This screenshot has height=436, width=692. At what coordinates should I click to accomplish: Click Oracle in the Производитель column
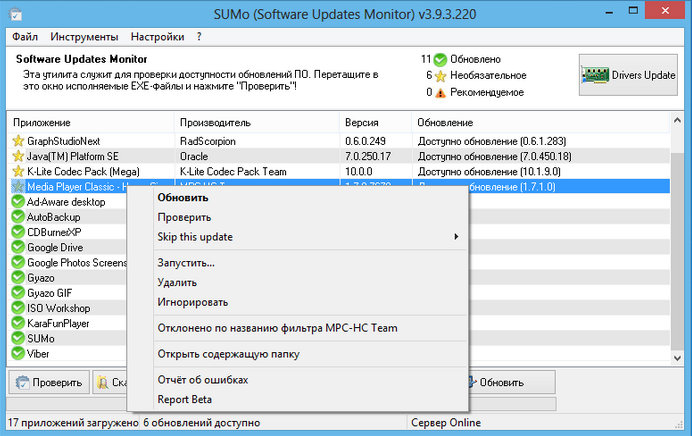tap(194, 156)
